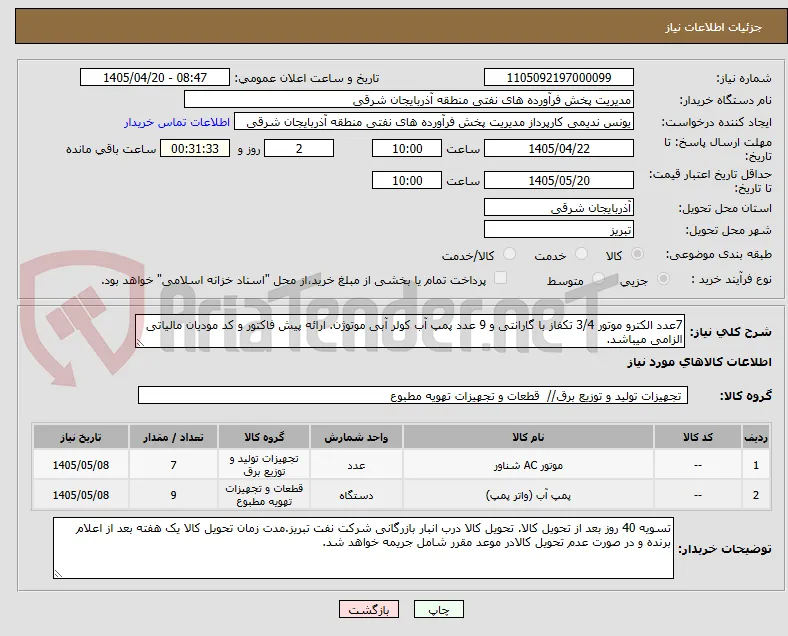Viewport: 788px width, 636px height.
Task: Click the کد کالا column header
Action: [x=698, y=437]
